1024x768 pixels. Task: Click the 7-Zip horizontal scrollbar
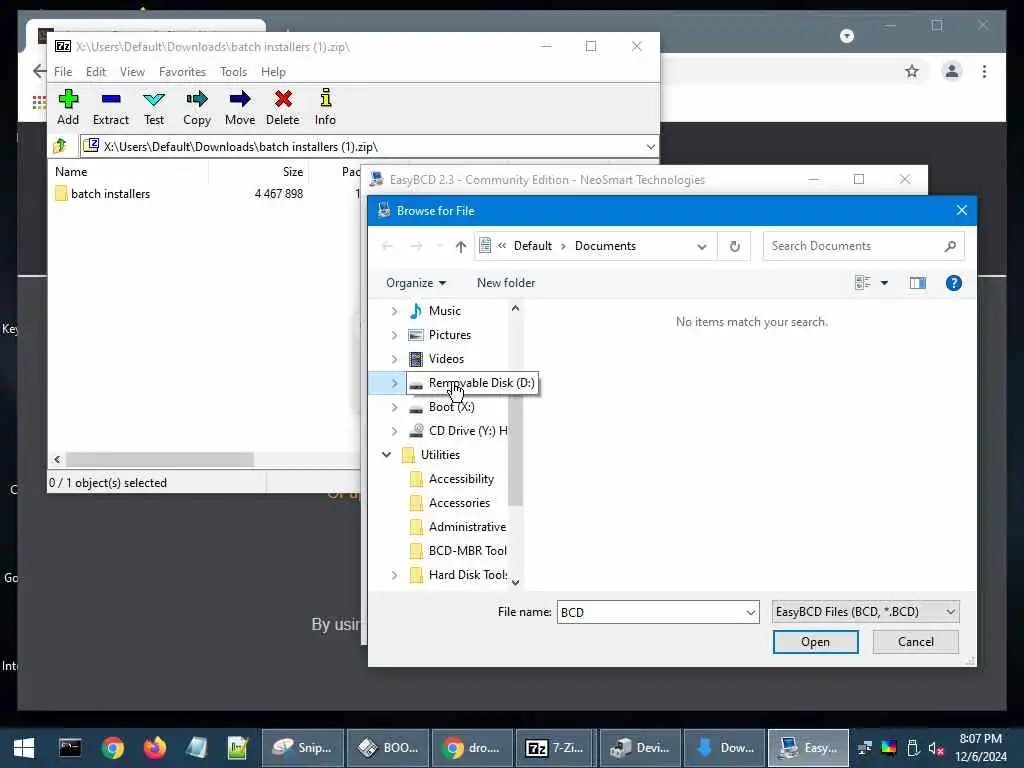[x=159, y=460]
